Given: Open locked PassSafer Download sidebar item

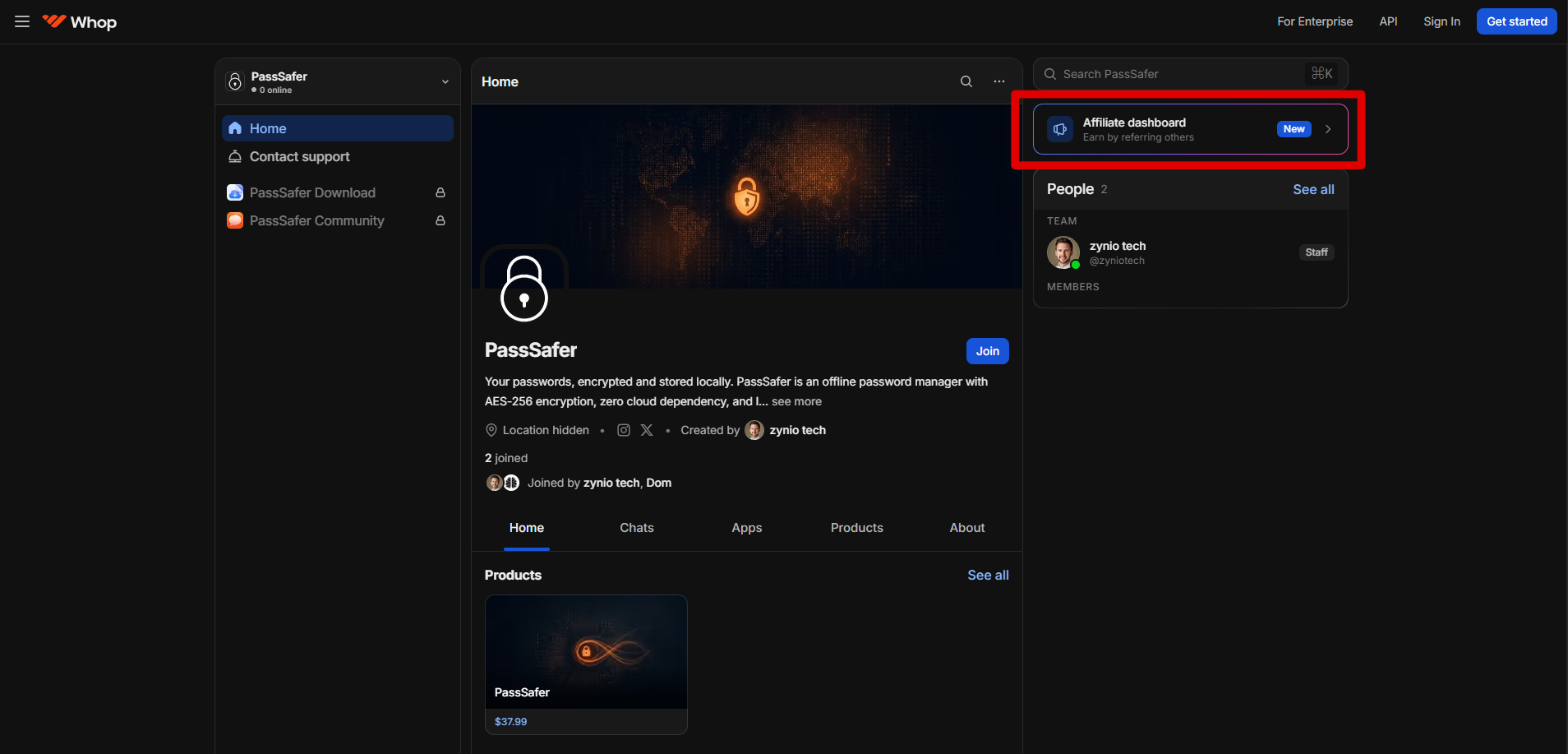Looking at the screenshot, I should [312, 192].
